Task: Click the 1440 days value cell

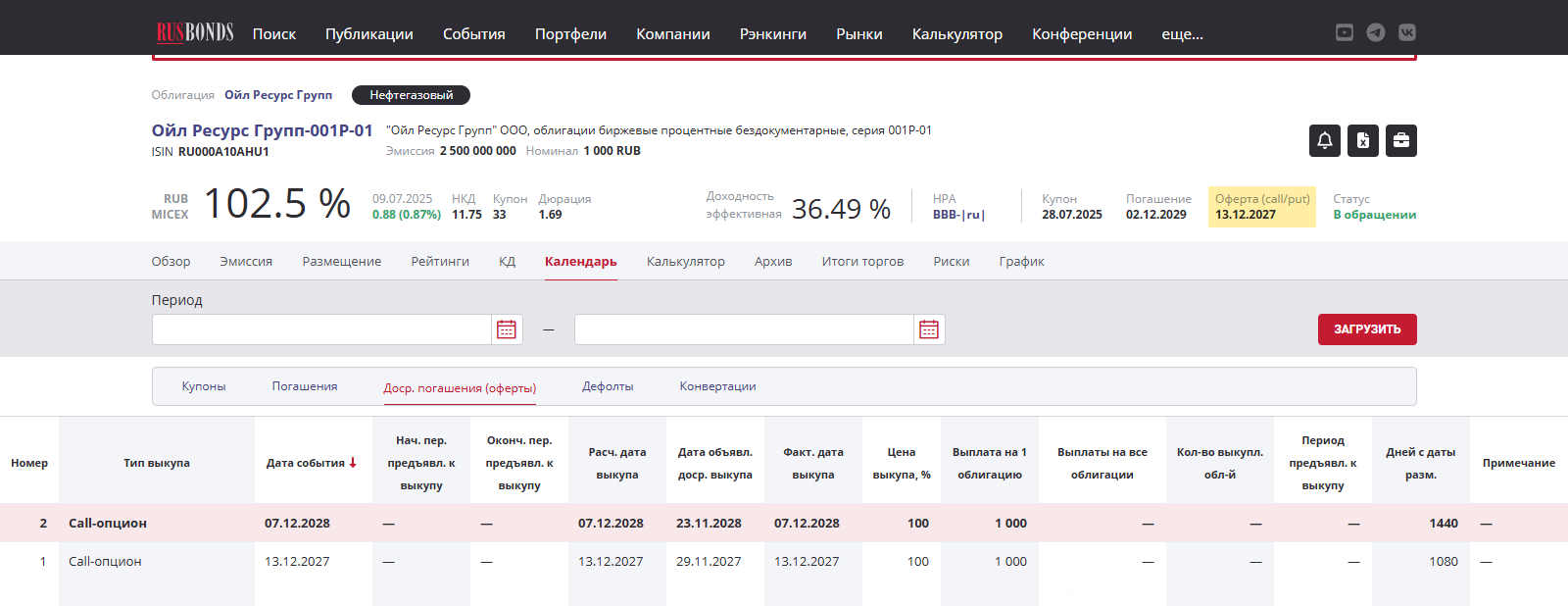Action: click(x=1444, y=524)
